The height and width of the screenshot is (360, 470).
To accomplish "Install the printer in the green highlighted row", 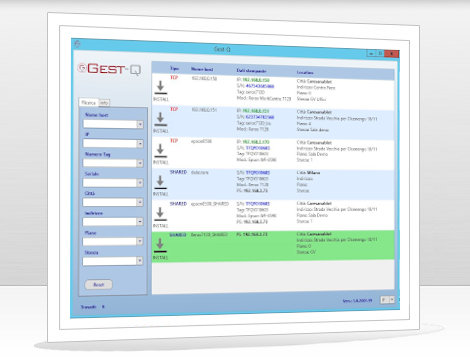I will coord(160,249).
